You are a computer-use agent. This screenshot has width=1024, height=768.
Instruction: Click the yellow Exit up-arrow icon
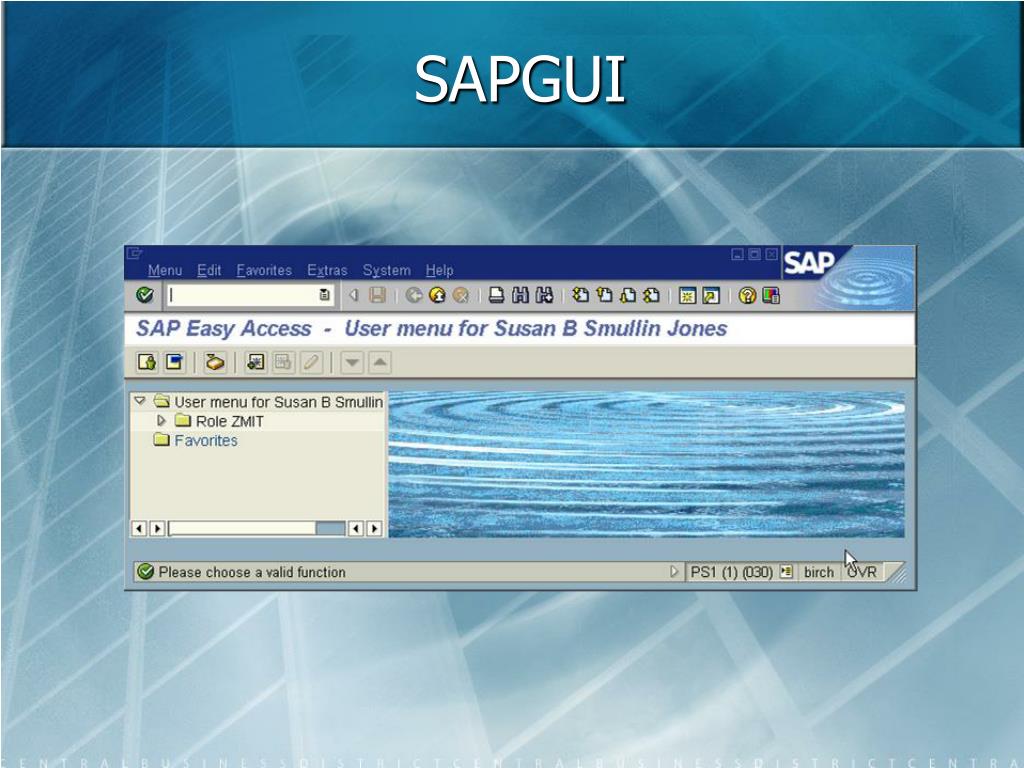click(438, 295)
